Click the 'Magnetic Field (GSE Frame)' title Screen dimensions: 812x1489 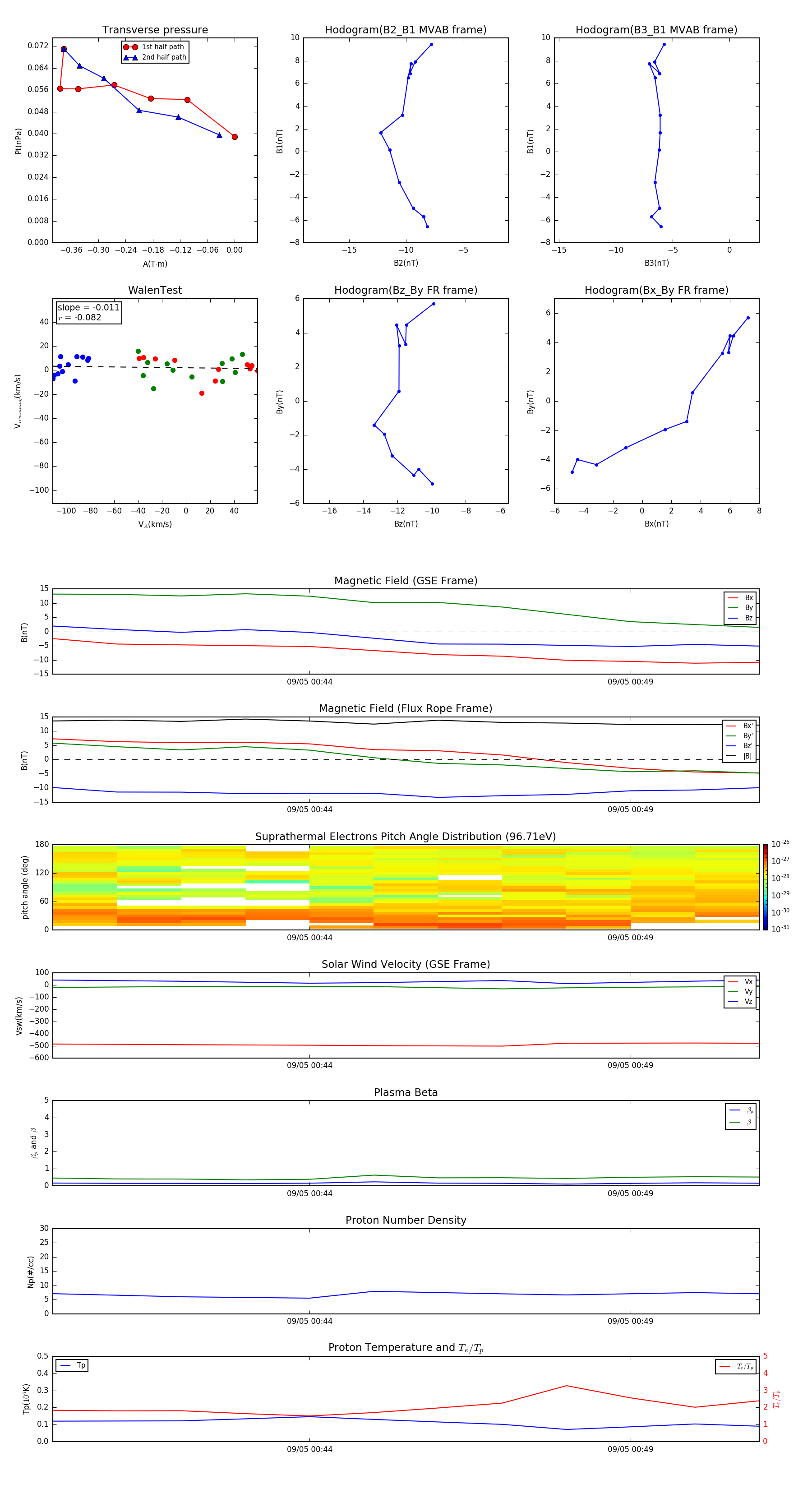(x=406, y=581)
